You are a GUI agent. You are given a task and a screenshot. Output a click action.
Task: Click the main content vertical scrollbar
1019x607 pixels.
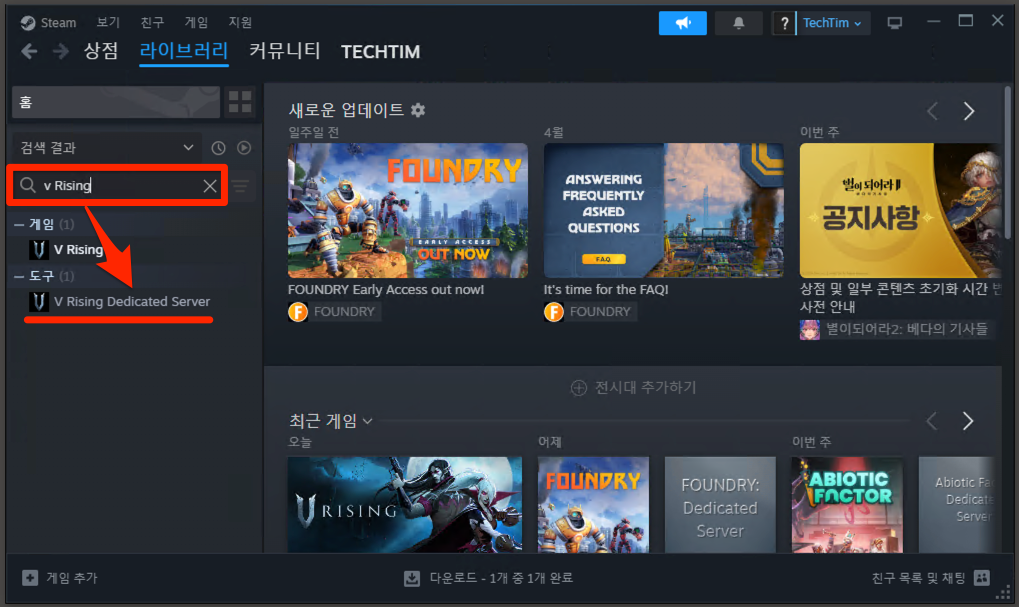pos(1007,162)
